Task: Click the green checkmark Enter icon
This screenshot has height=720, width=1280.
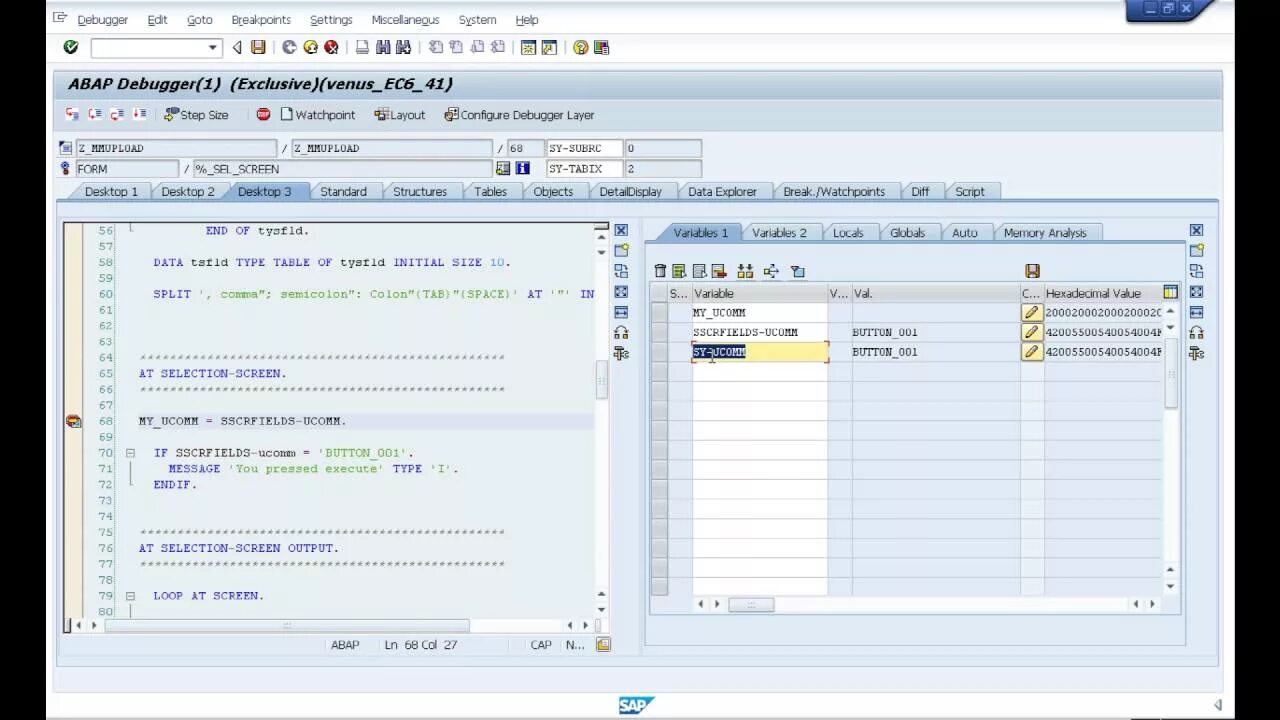Action: pyautogui.click(x=69, y=46)
